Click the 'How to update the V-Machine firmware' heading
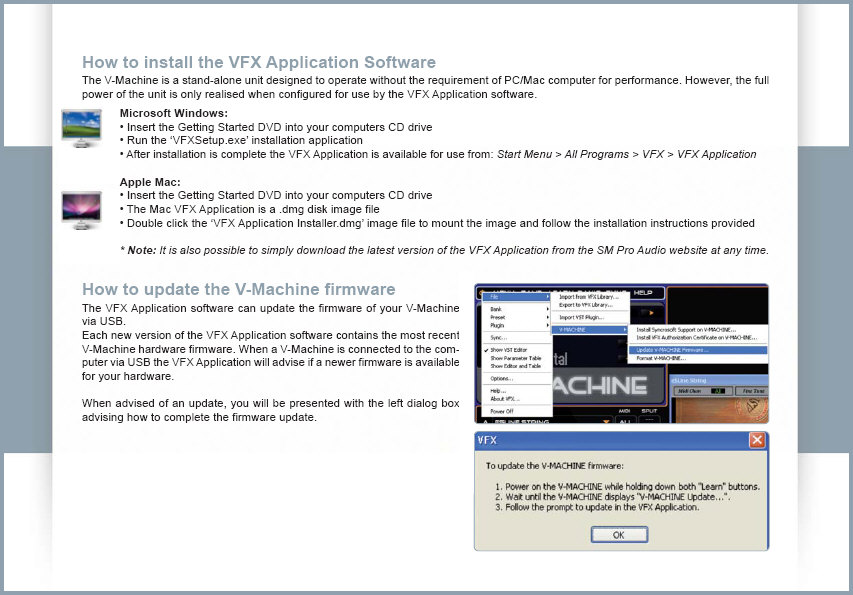 tap(239, 289)
